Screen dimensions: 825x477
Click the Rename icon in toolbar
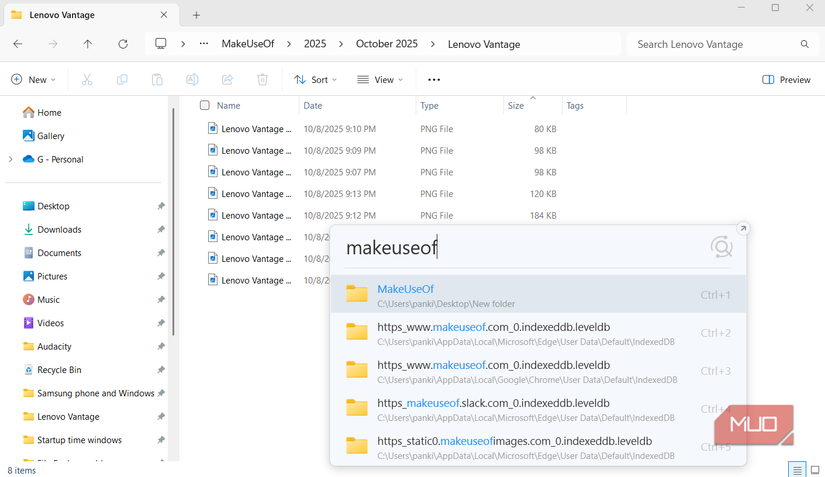tap(192, 79)
